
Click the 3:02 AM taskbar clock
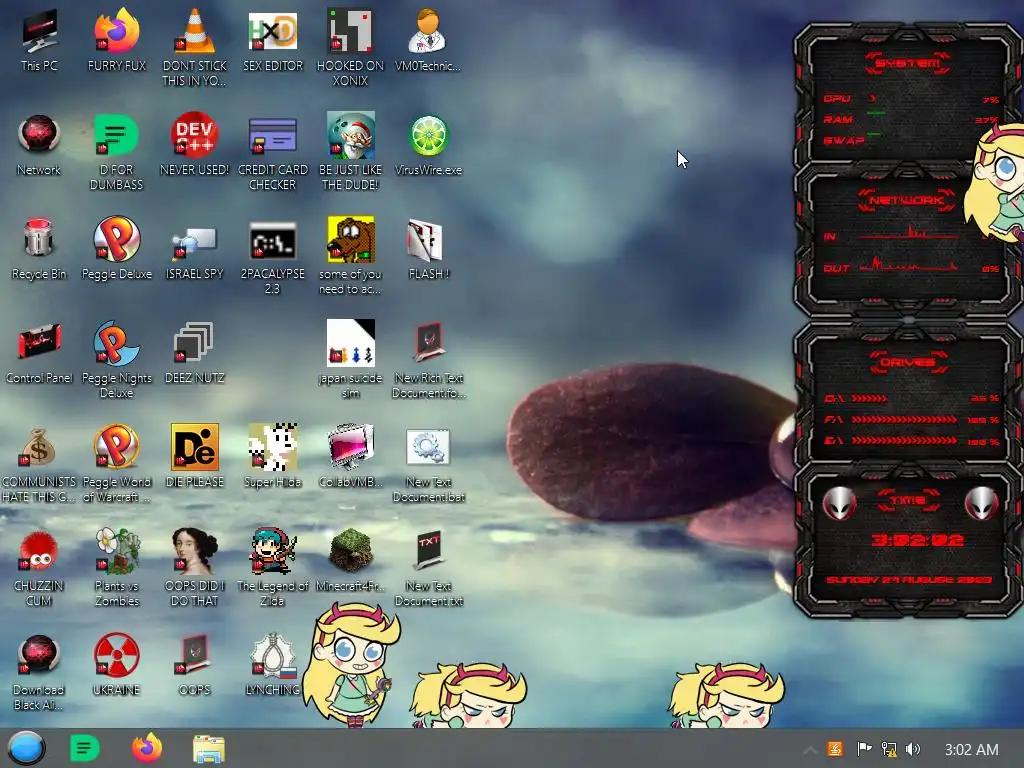pyautogui.click(x=971, y=749)
